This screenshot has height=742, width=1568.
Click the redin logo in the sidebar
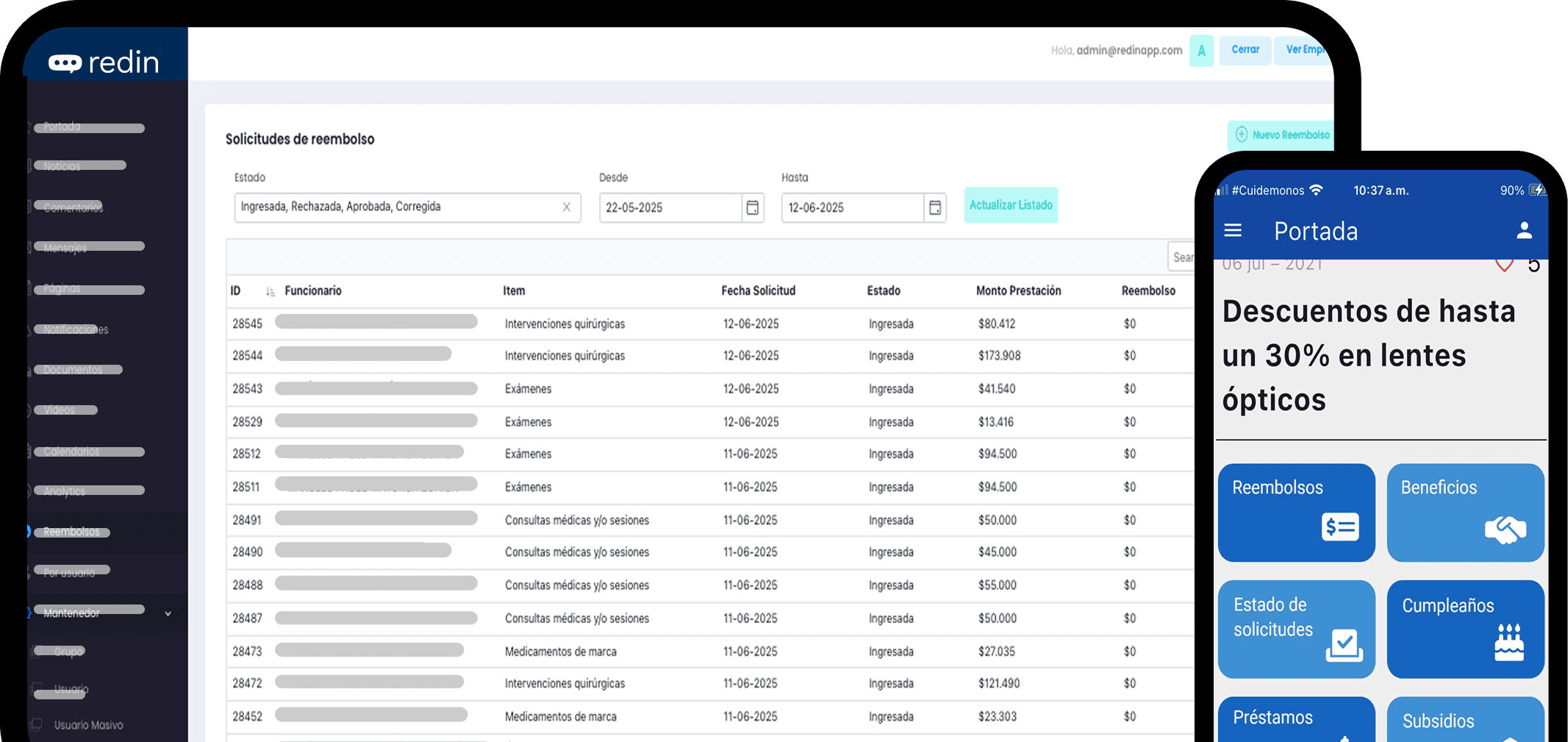pyautogui.click(x=104, y=63)
